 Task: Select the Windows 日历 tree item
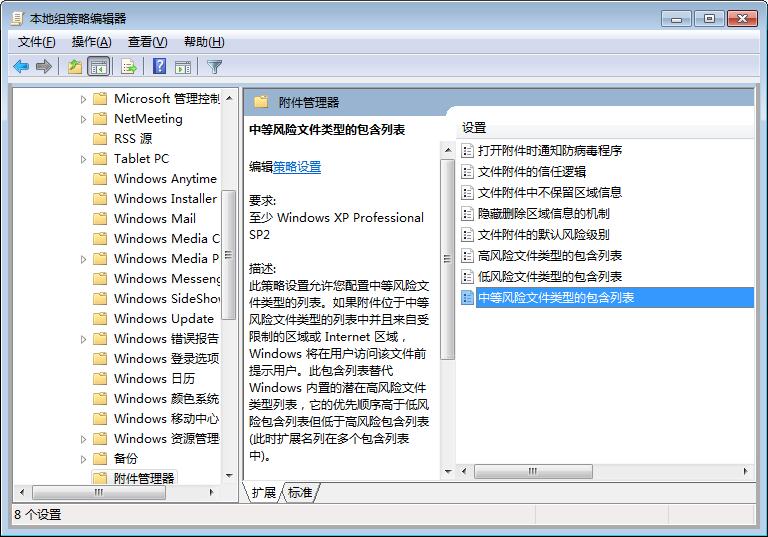pos(154,378)
